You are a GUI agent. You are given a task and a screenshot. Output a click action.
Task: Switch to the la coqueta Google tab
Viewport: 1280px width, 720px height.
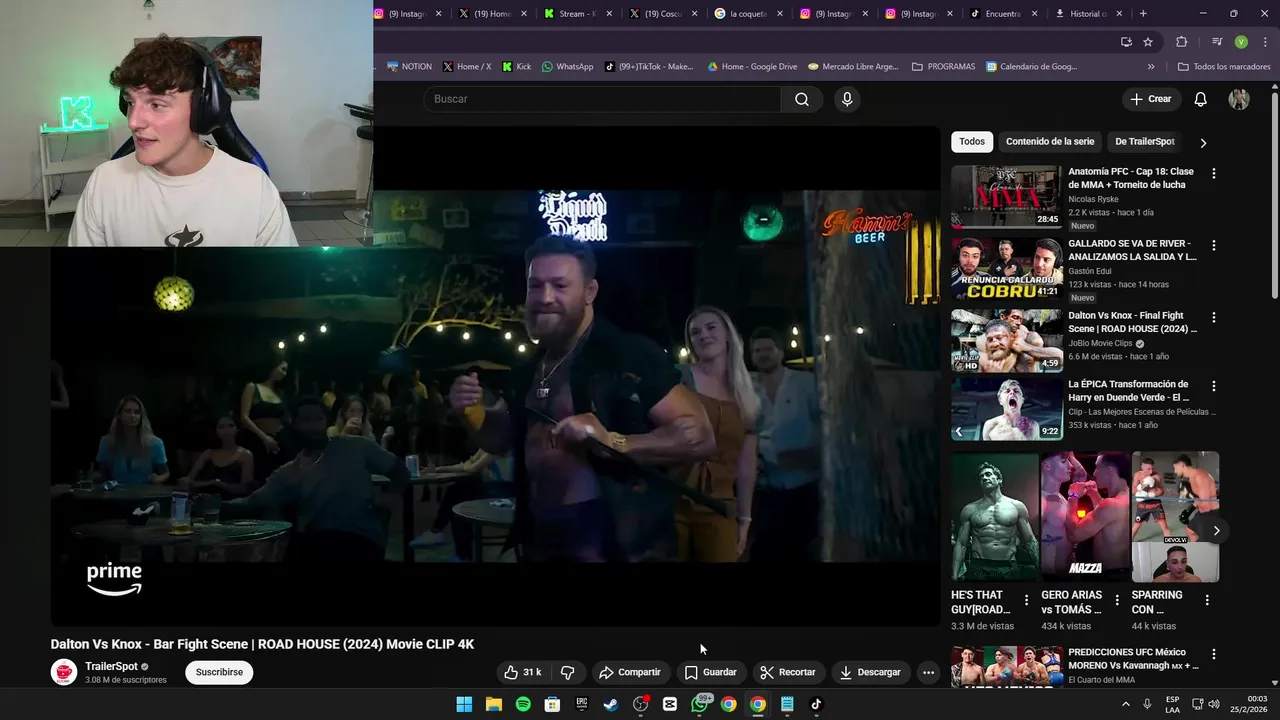[748, 14]
